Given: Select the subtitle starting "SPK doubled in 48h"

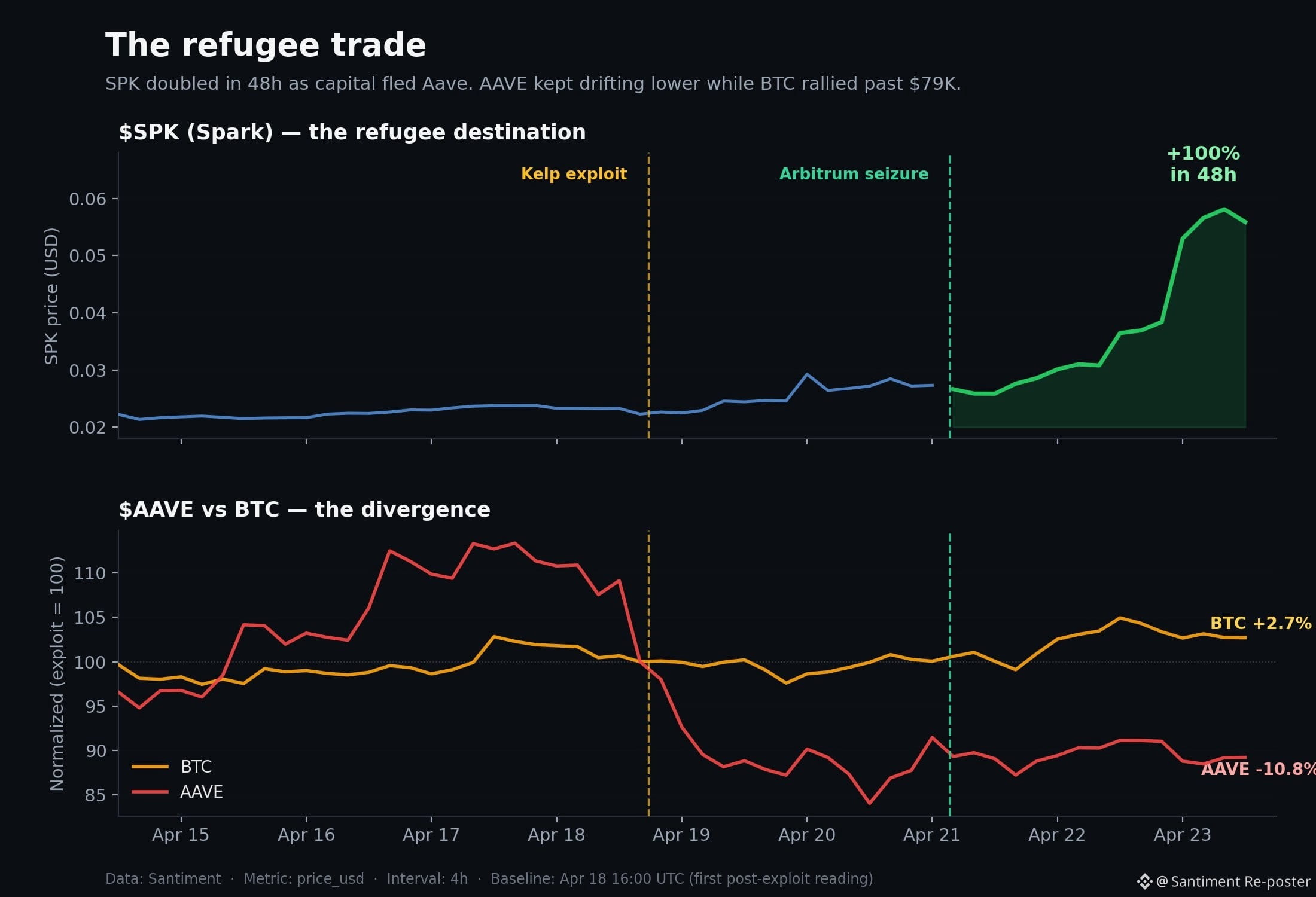Looking at the screenshot, I should click(533, 84).
